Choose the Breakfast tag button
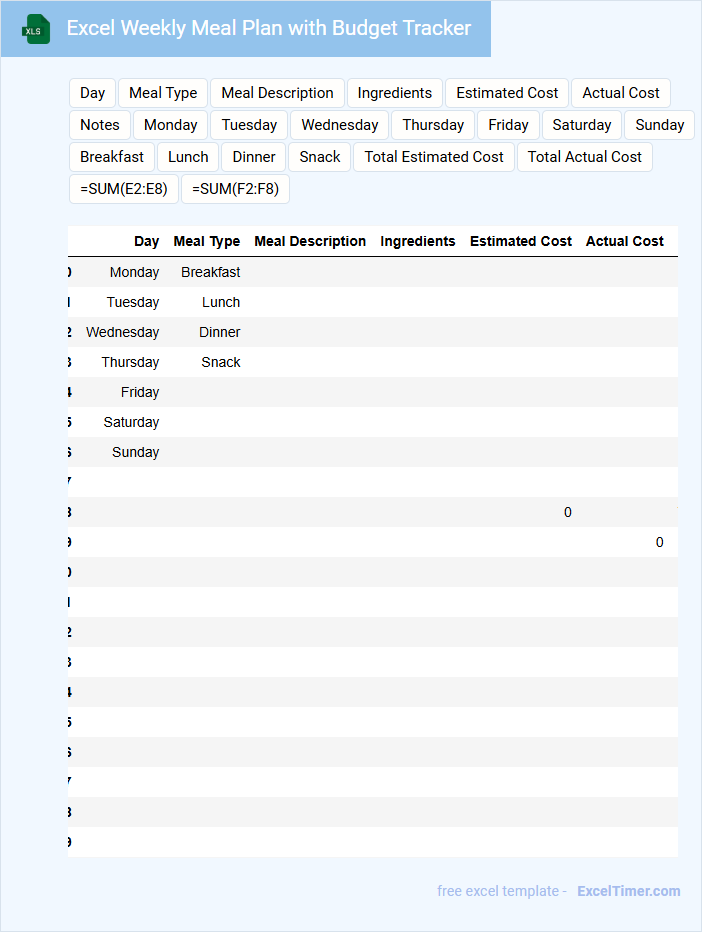702x932 pixels. click(x=112, y=158)
